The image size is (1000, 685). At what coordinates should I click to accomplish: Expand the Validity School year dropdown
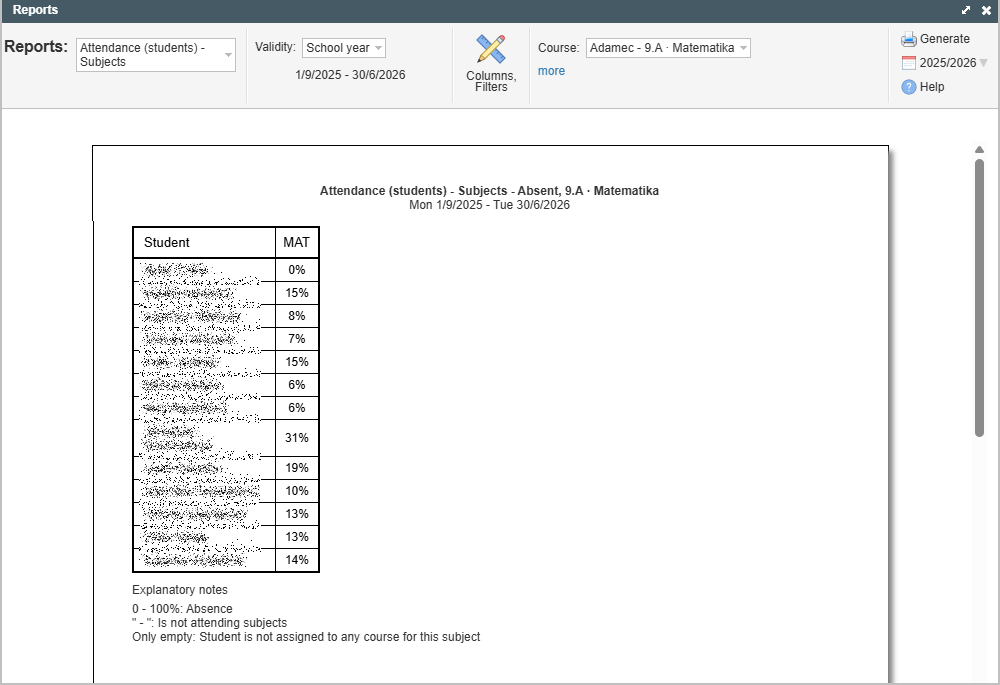point(344,48)
